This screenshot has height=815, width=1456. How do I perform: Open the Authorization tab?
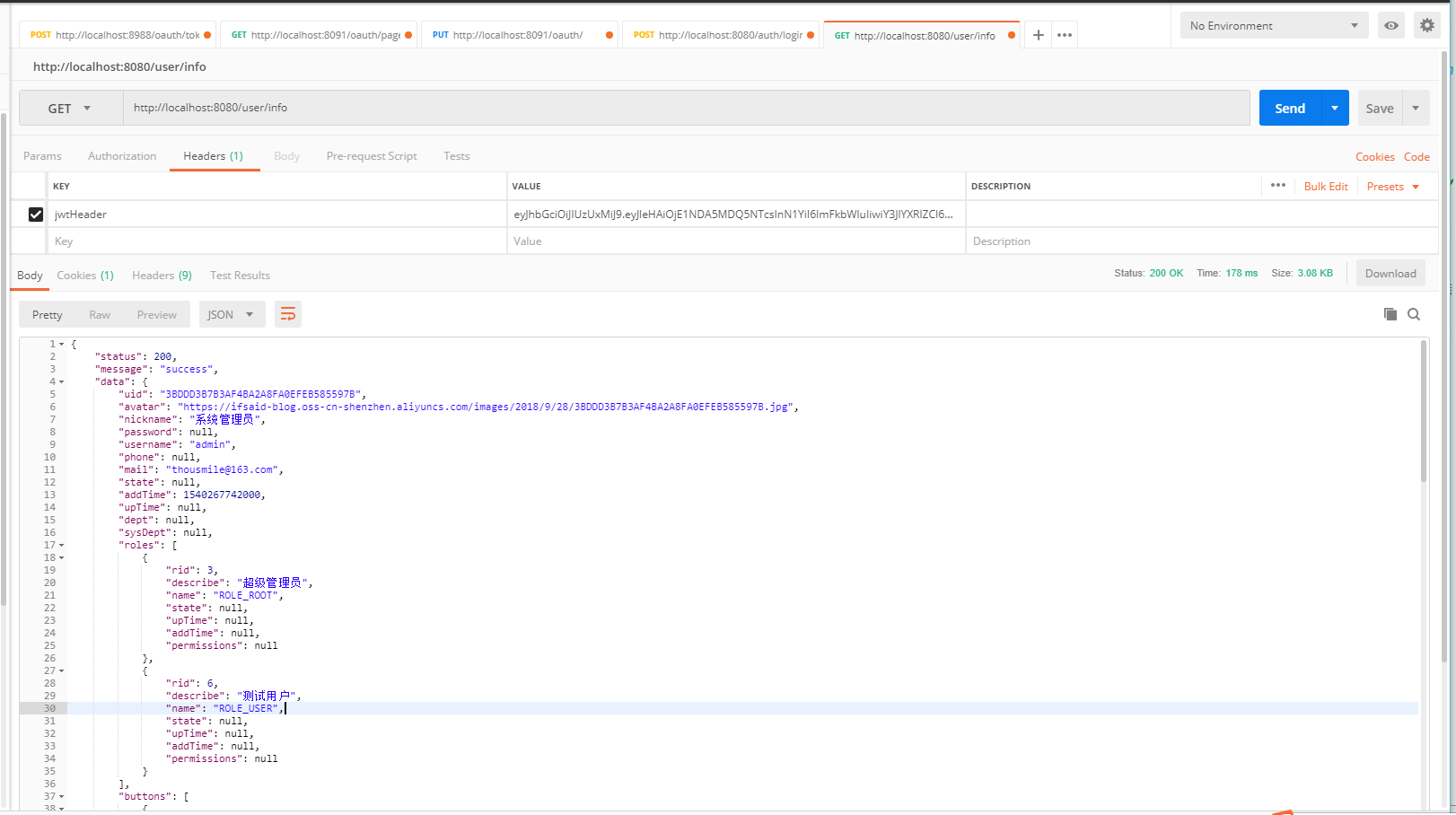[x=122, y=156]
